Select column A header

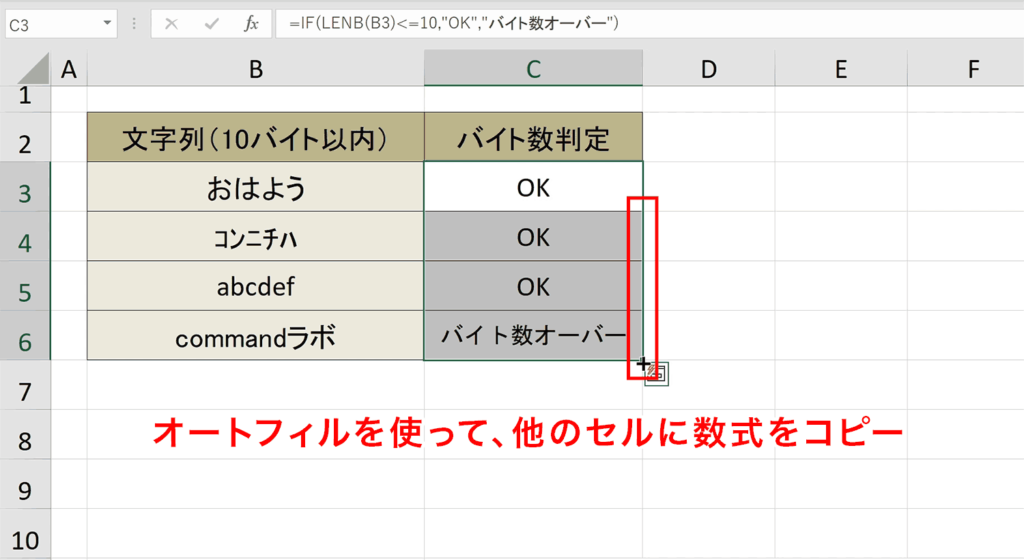point(69,69)
